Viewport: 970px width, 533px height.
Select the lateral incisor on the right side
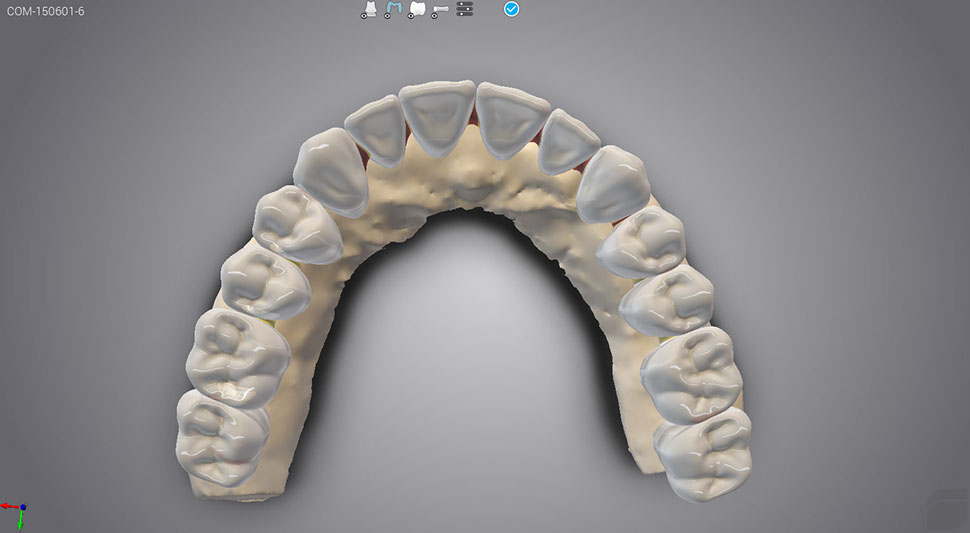point(568,140)
